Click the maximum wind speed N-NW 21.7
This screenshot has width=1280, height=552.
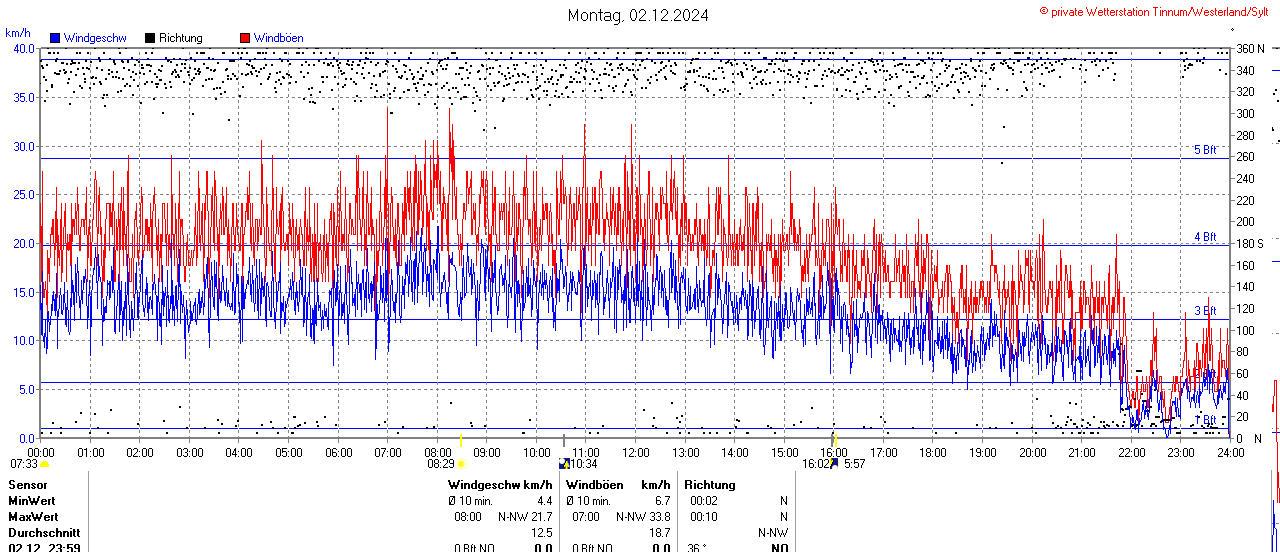coord(525,517)
